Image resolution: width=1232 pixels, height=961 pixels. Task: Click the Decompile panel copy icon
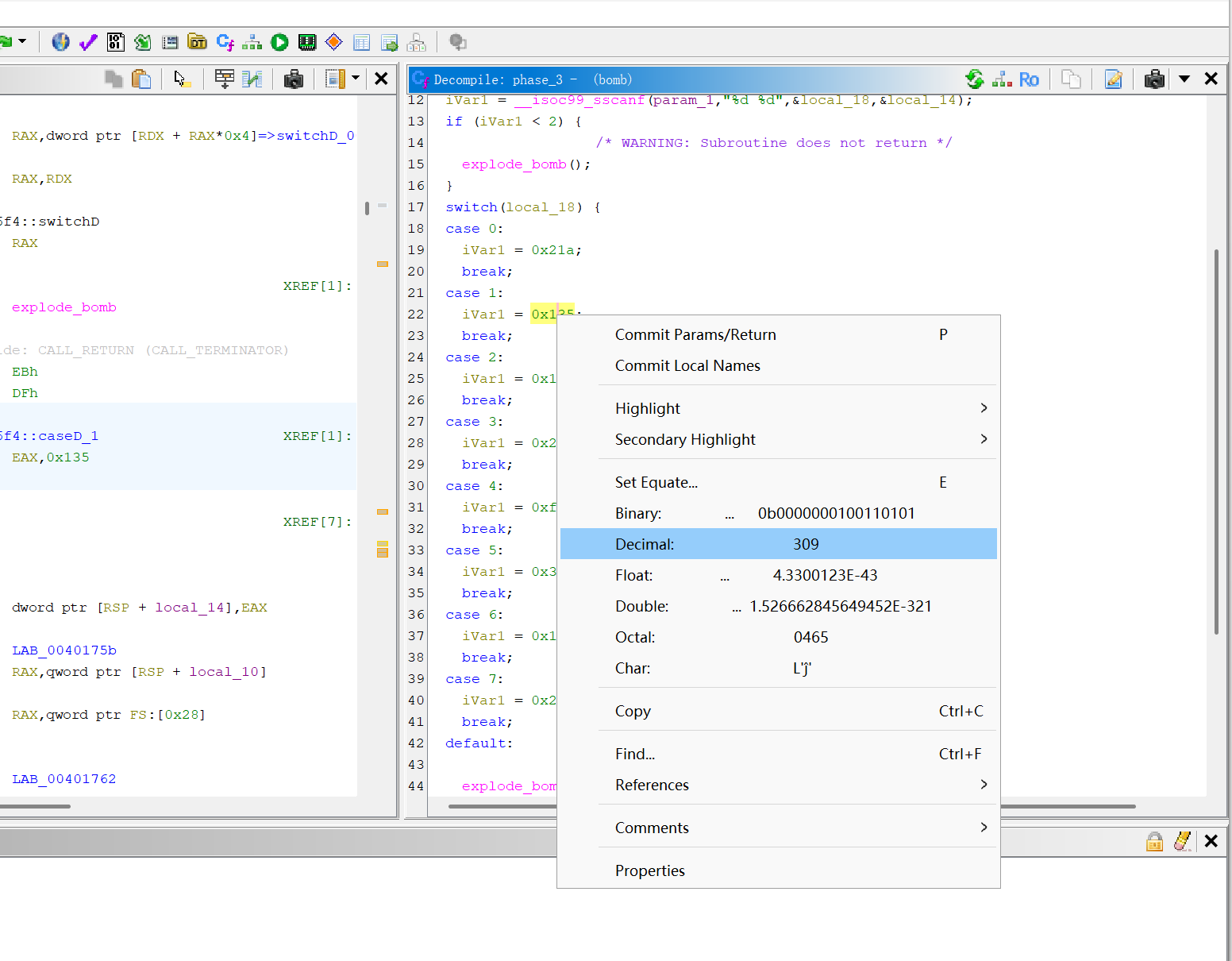click(x=1072, y=79)
